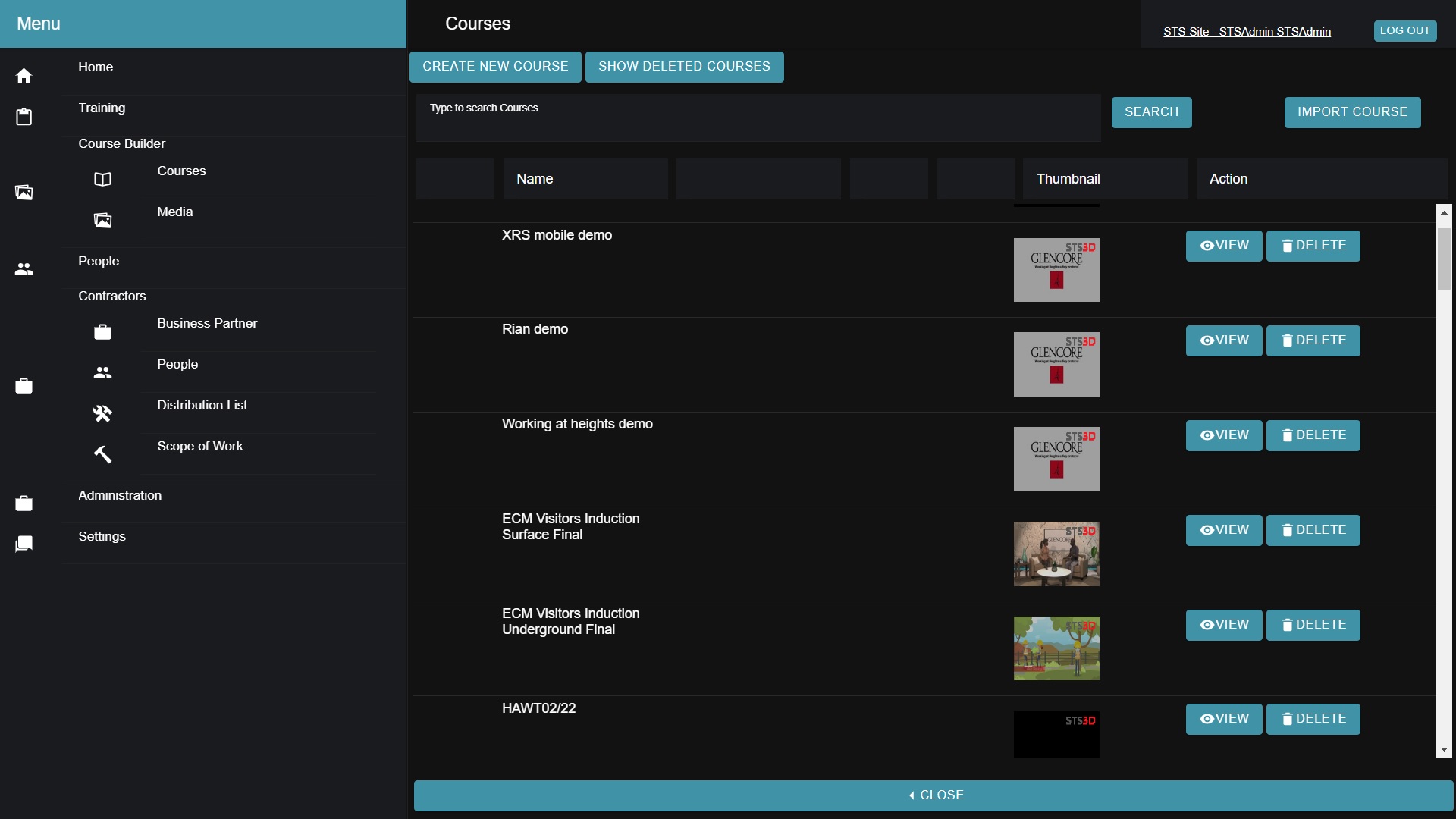Click the home icon in sidebar
This screenshot has width=1456, height=819.
tap(24, 76)
